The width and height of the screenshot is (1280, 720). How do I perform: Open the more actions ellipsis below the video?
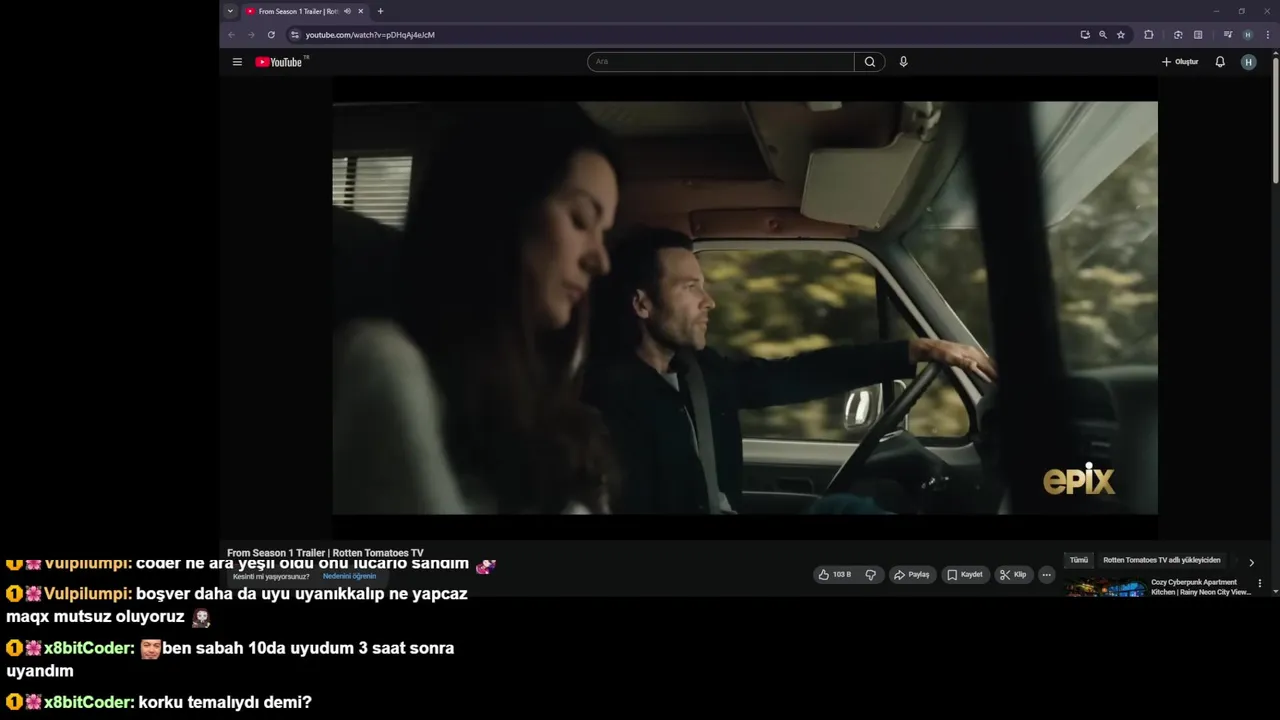coord(1046,575)
